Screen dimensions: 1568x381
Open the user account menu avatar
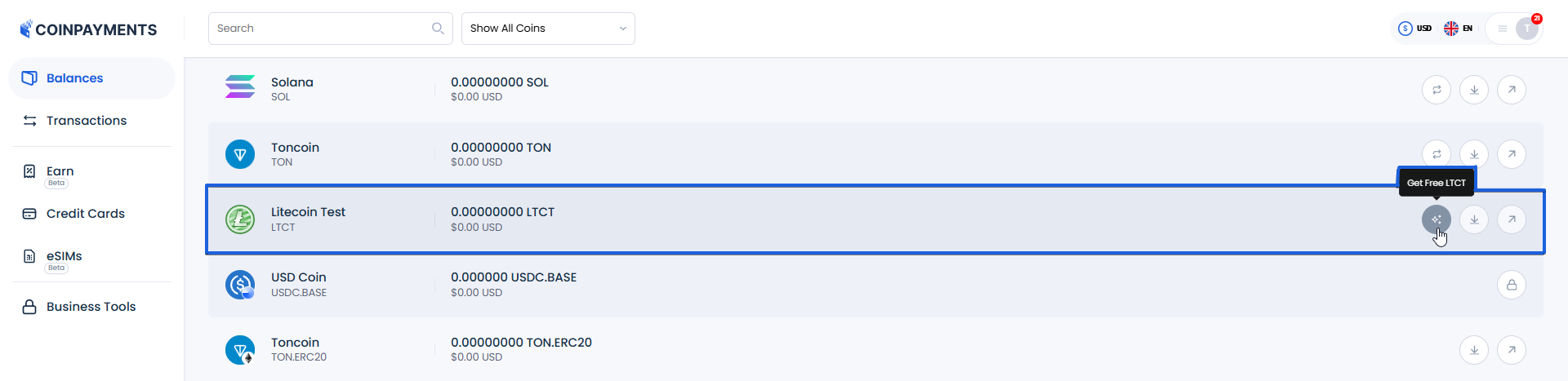coord(1526,29)
